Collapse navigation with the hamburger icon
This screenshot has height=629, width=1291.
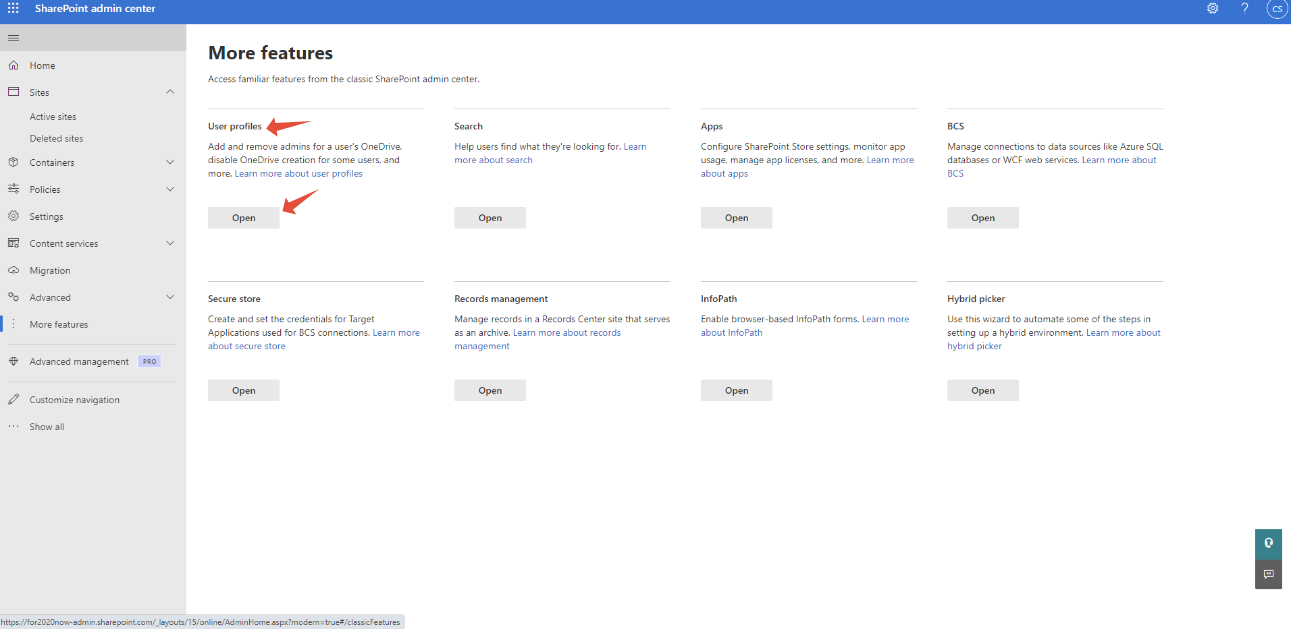tap(13, 37)
